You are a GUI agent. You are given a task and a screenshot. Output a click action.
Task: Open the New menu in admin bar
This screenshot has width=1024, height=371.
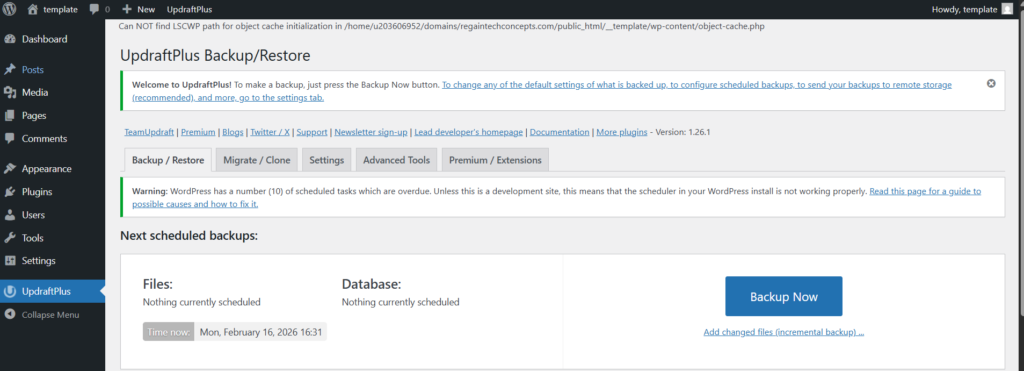[138, 10]
